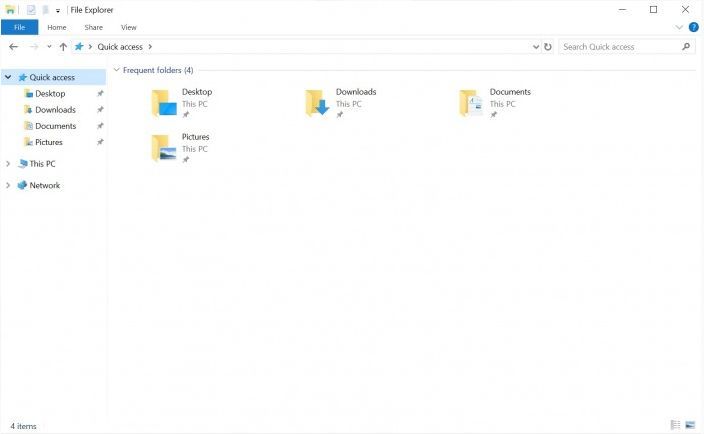Click the back navigation arrow
The width and height of the screenshot is (704, 434).
pyautogui.click(x=13, y=47)
